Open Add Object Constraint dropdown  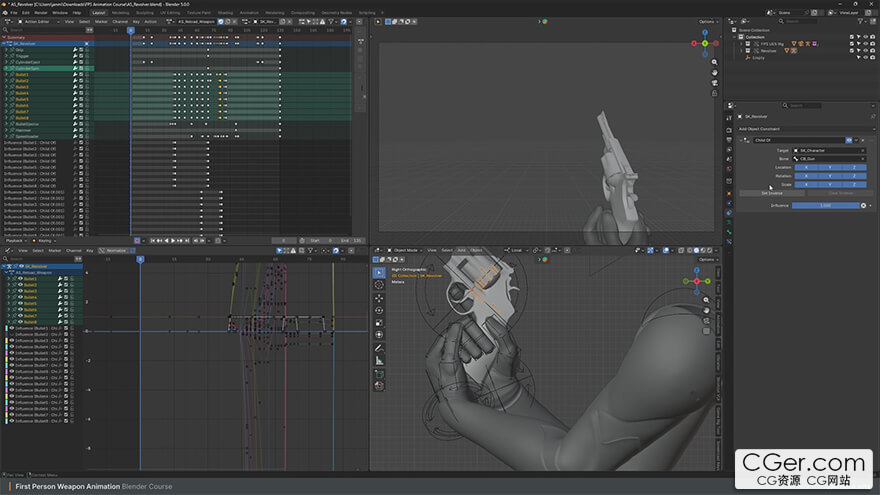806,129
